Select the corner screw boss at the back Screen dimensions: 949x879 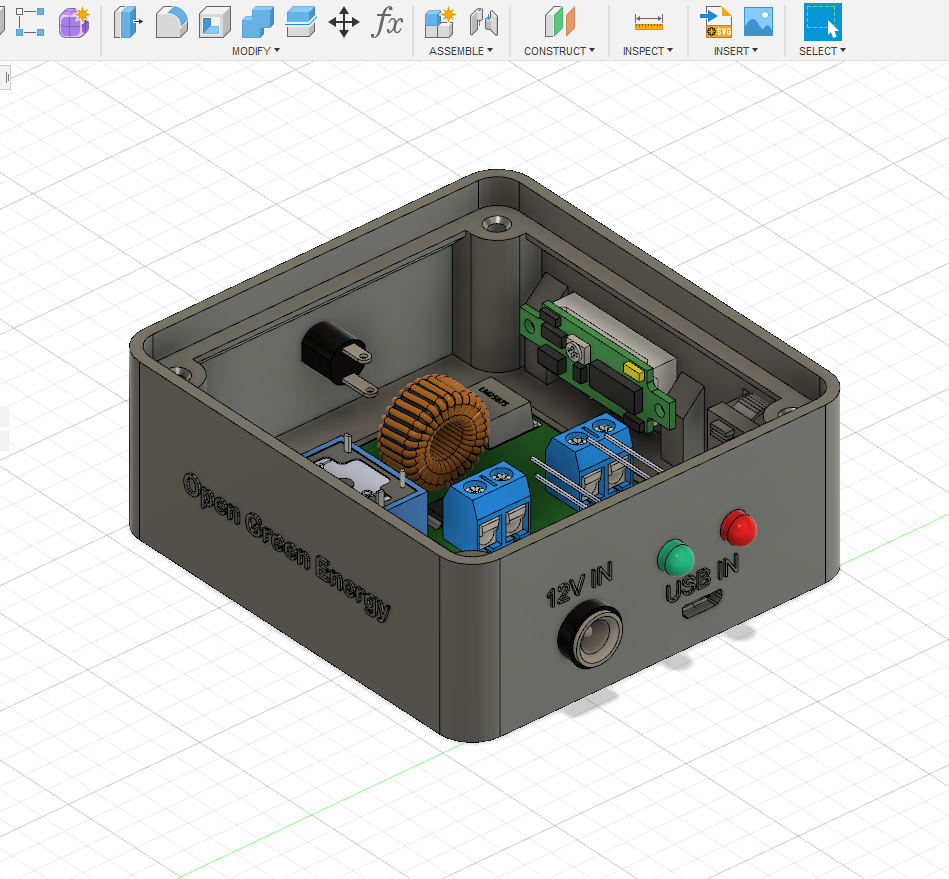[x=497, y=226]
